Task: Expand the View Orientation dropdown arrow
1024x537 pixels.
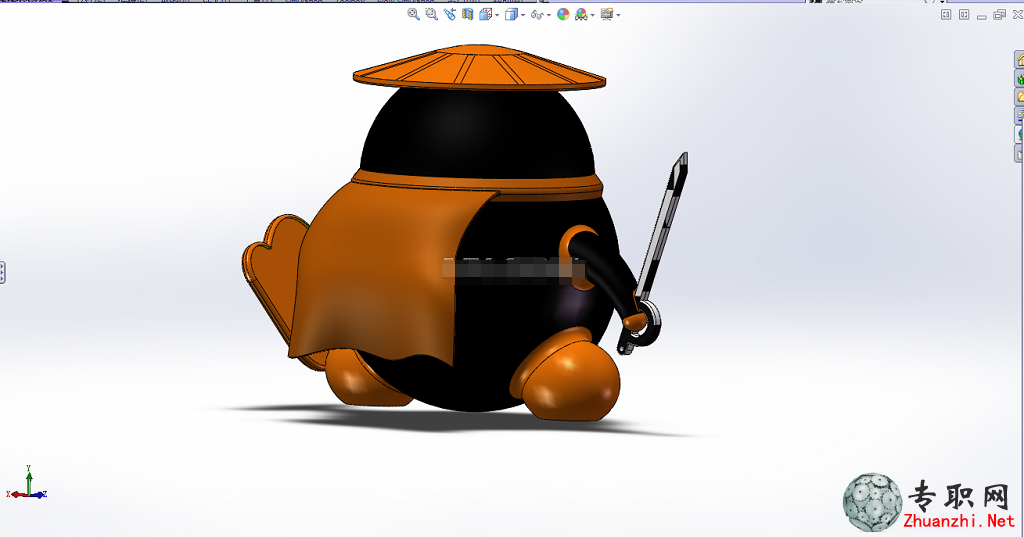Action: [497, 15]
